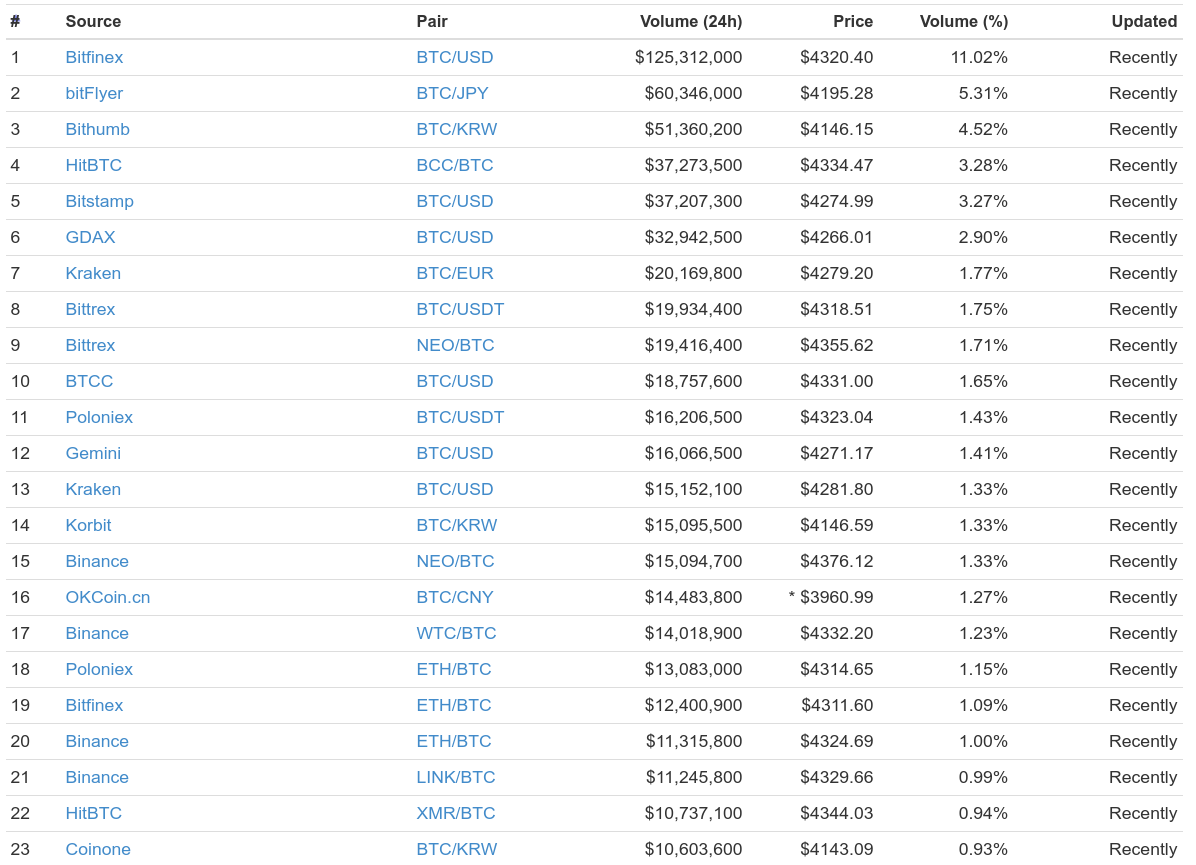1196x865 pixels.
Task: Open the Coinone exchange link
Action: 98,849
